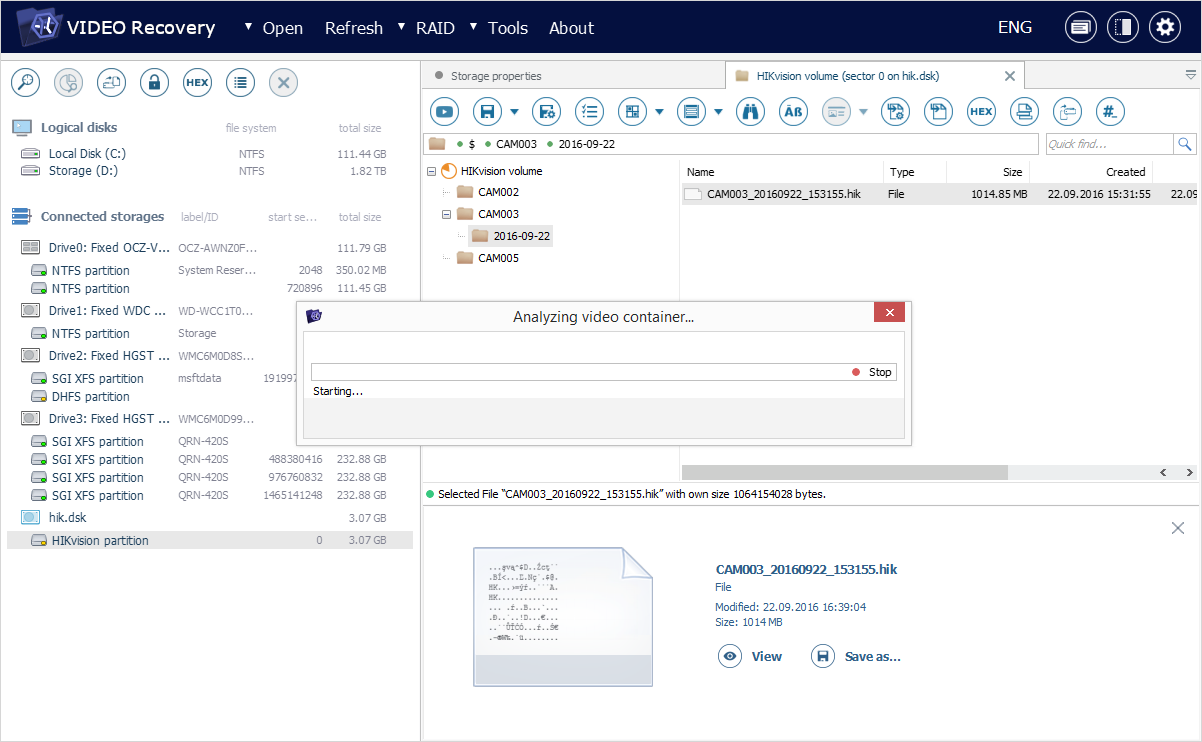Viewport: 1202px width, 742px height.
Task: Click About in the top menu
Action: tap(571, 28)
